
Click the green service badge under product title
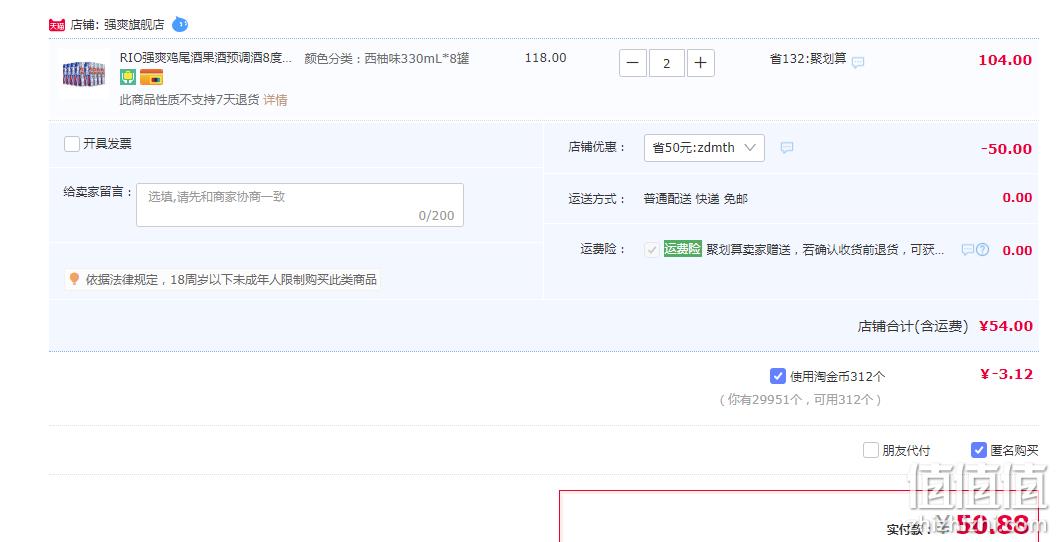(x=128, y=77)
